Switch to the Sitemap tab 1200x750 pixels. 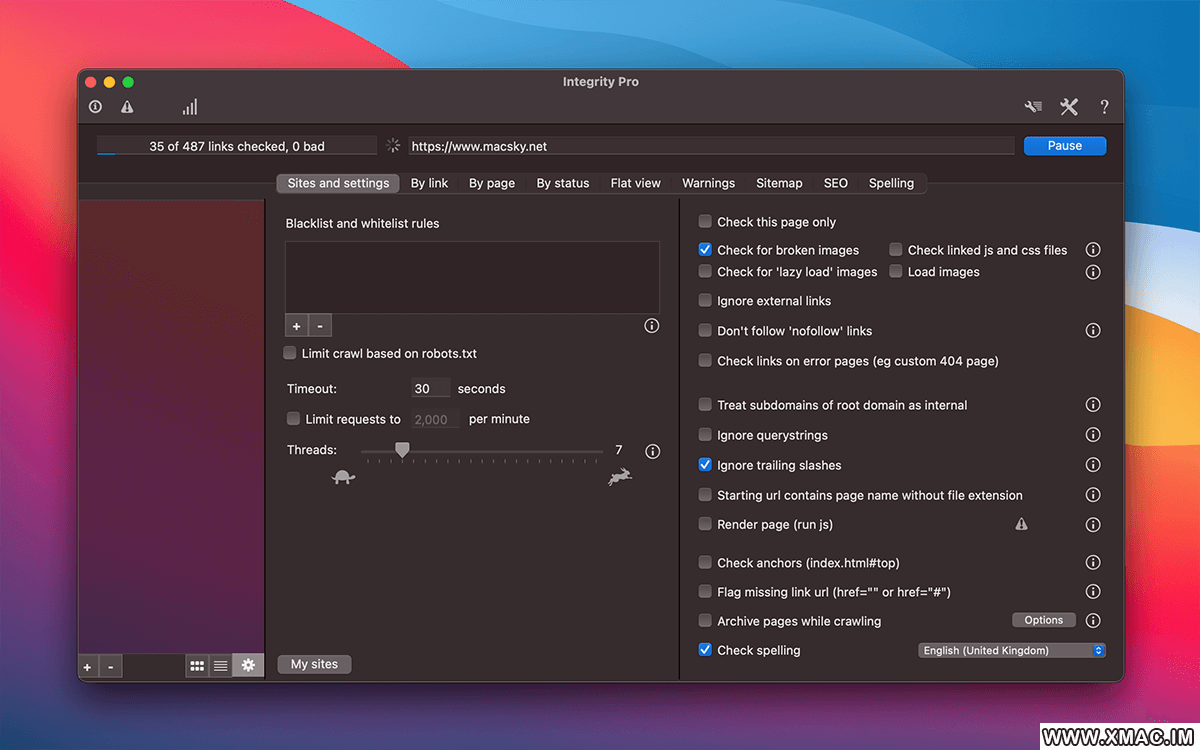779,183
